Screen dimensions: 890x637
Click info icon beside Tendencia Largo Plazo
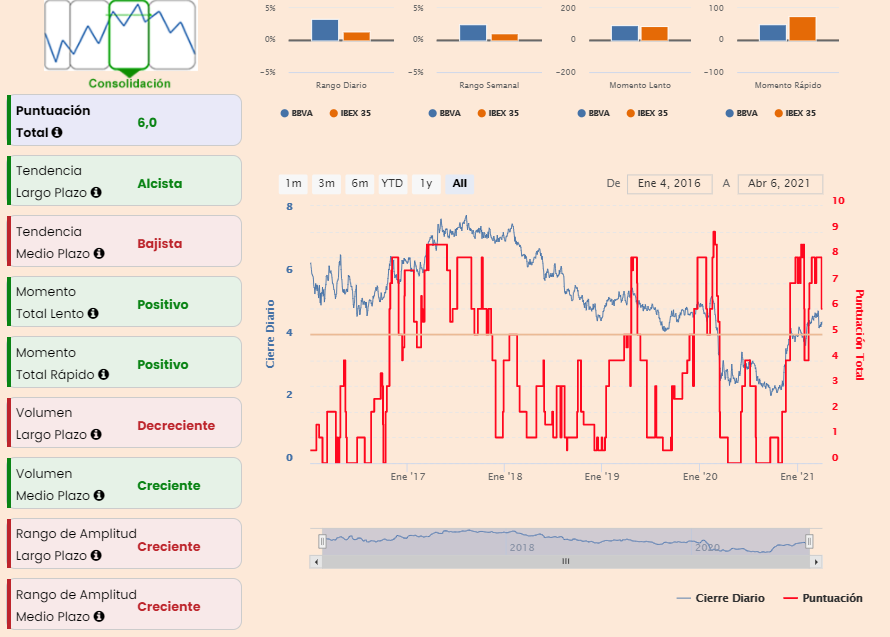coord(96,192)
